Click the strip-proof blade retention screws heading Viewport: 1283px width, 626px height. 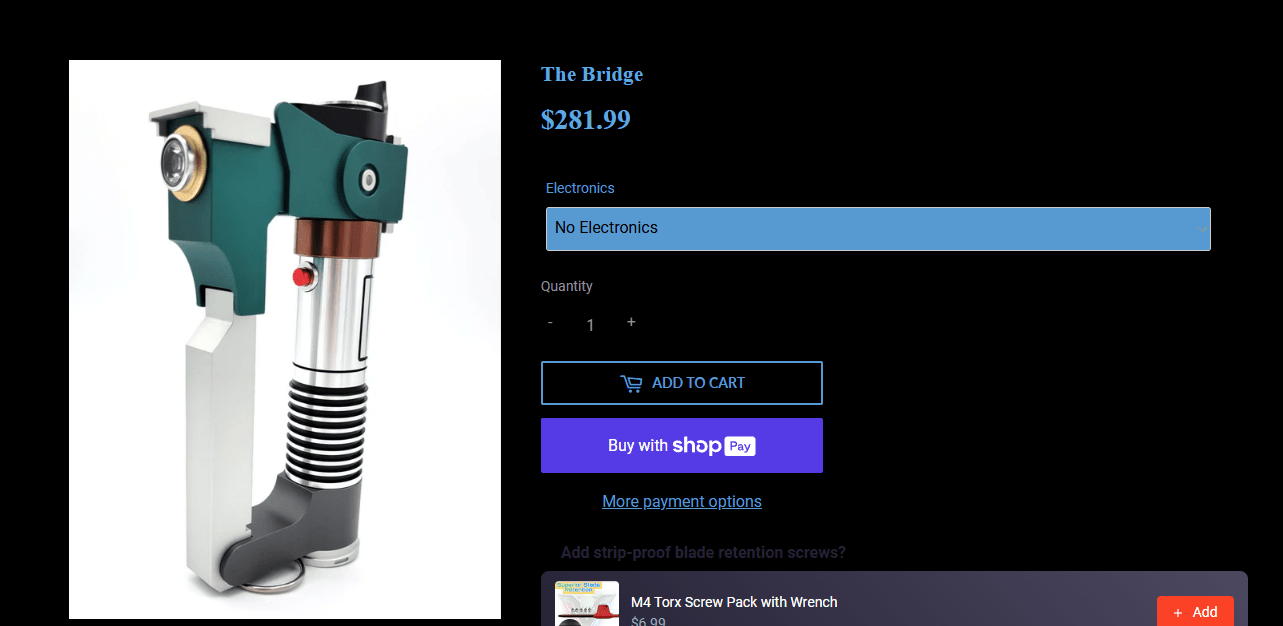[703, 552]
